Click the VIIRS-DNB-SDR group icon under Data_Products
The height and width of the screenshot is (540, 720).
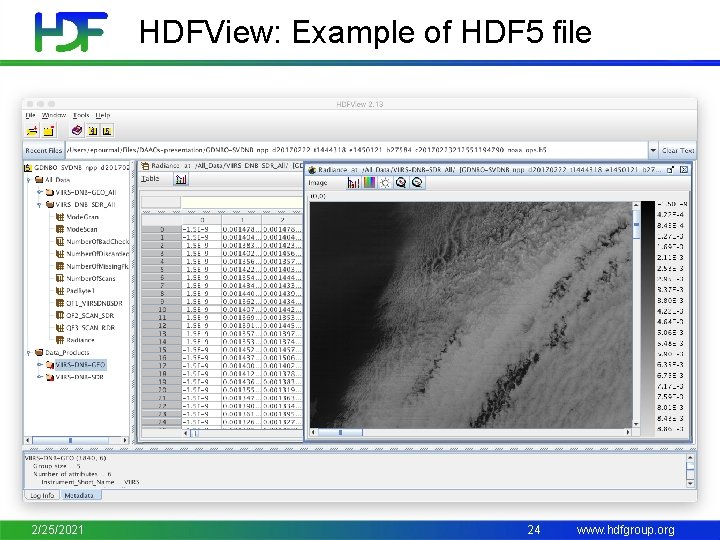pyautogui.click(x=50, y=377)
